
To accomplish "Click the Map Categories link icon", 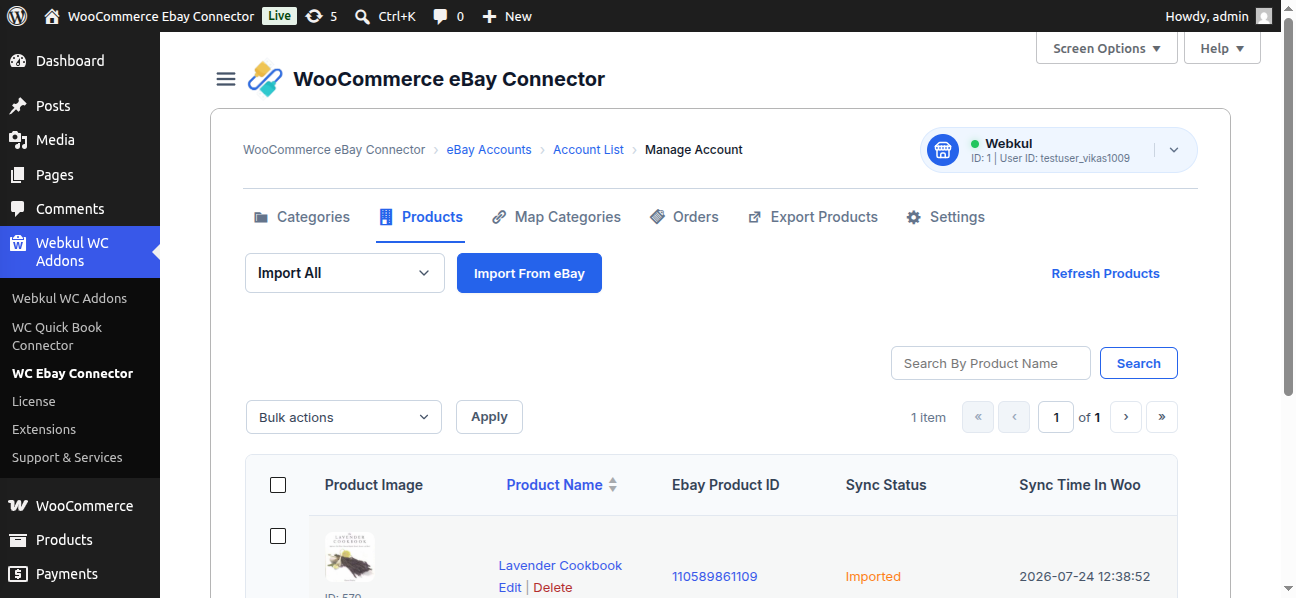I will pos(499,217).
